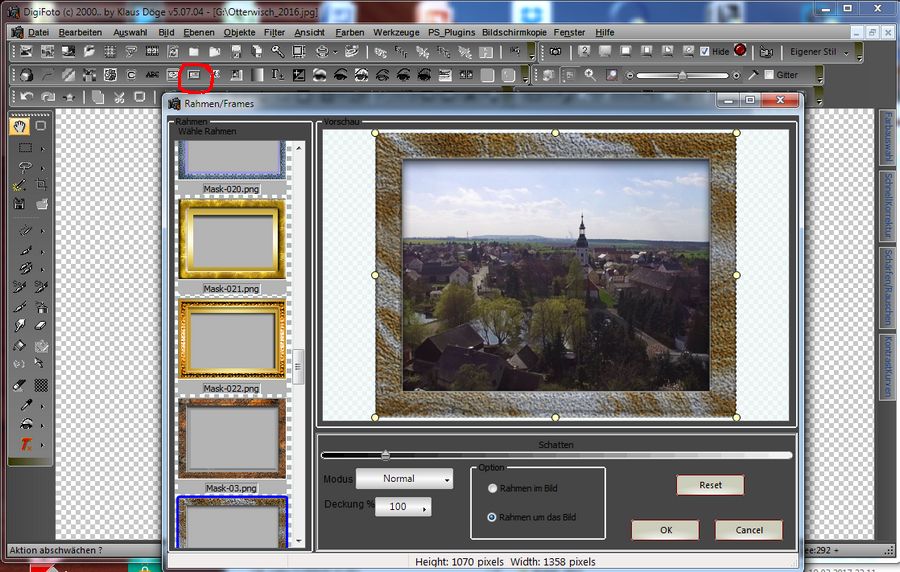Select 'Rahmen um das Bild' option
Image resolution: width=900 pixels, height=572 pixels.
pyautogui.click(x=492, y=517)
